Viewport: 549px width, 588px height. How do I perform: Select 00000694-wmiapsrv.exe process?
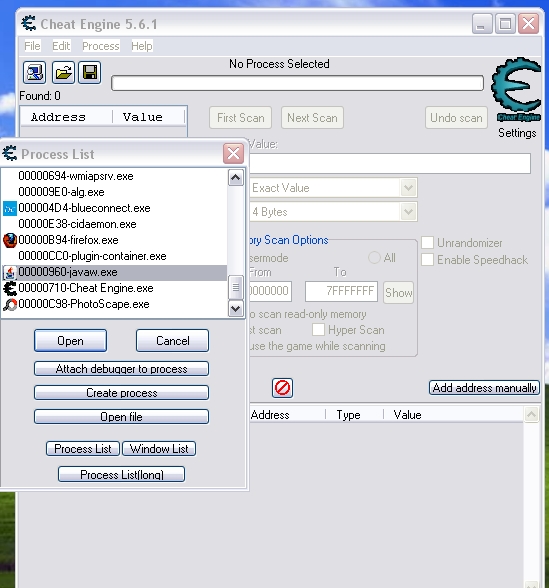[x=114, y=176]
